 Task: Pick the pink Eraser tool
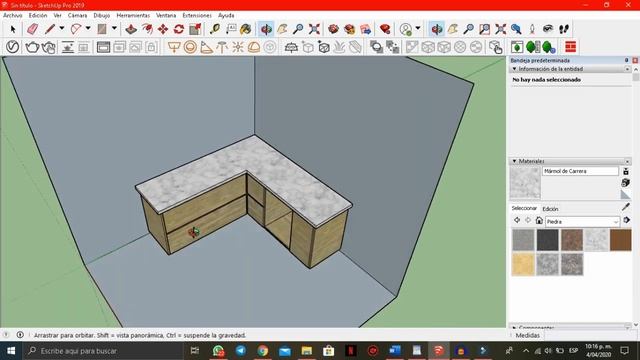point(33,29)
